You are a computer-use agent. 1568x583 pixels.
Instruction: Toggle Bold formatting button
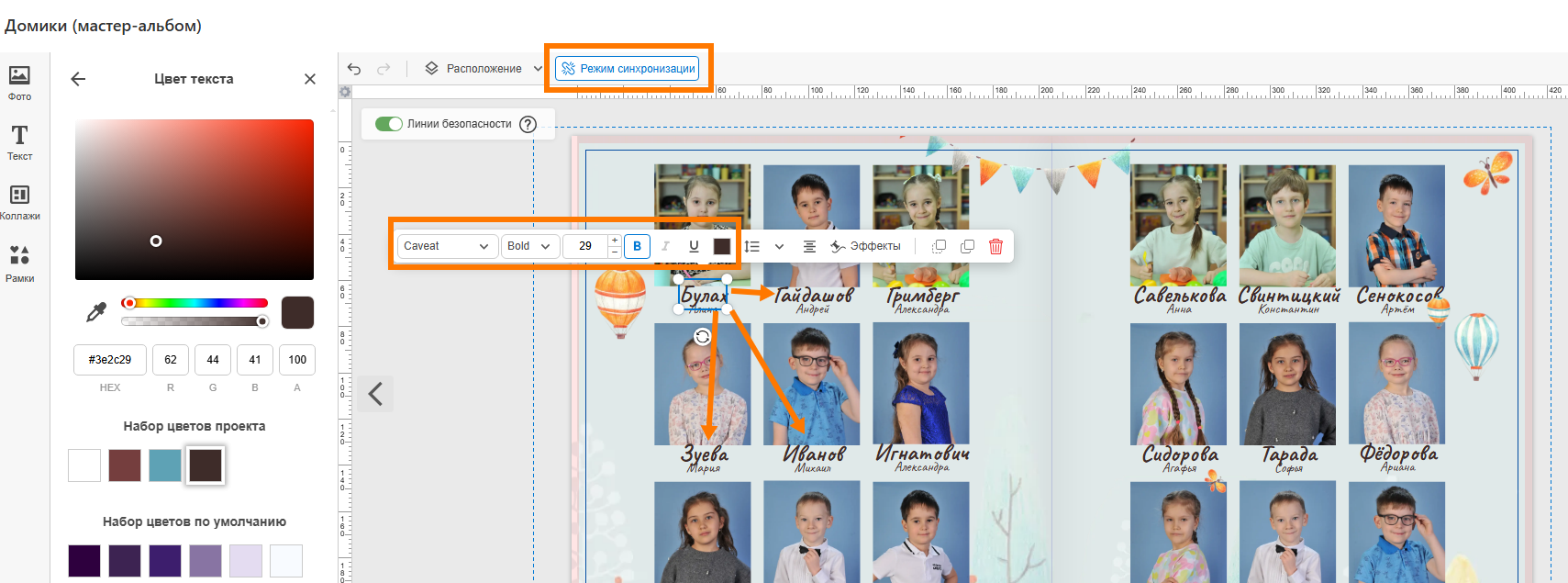pos(637,246)
